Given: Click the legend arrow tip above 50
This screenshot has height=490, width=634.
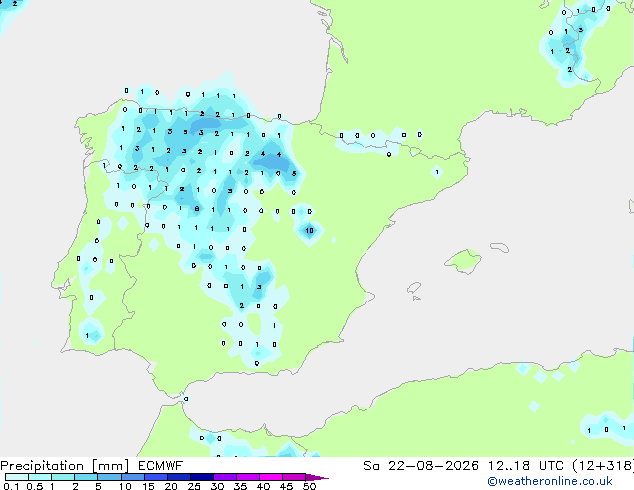Looking at the screenshot, I should click(x=317, y=477).
